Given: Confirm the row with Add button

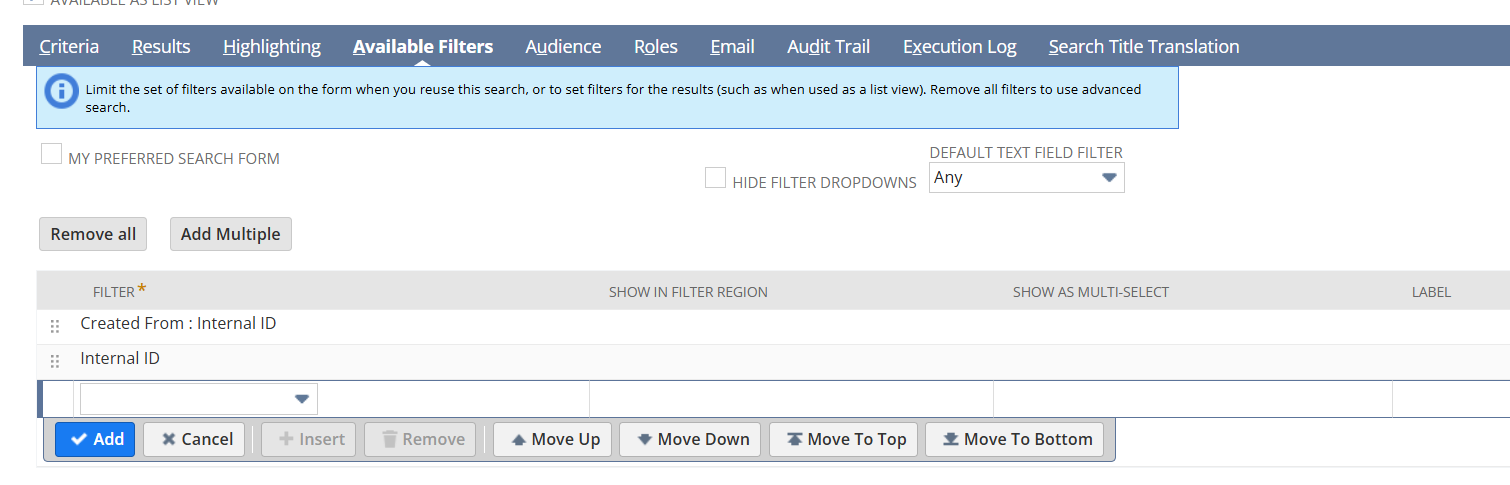Looking at the screenshot, I should coord(95,439).
